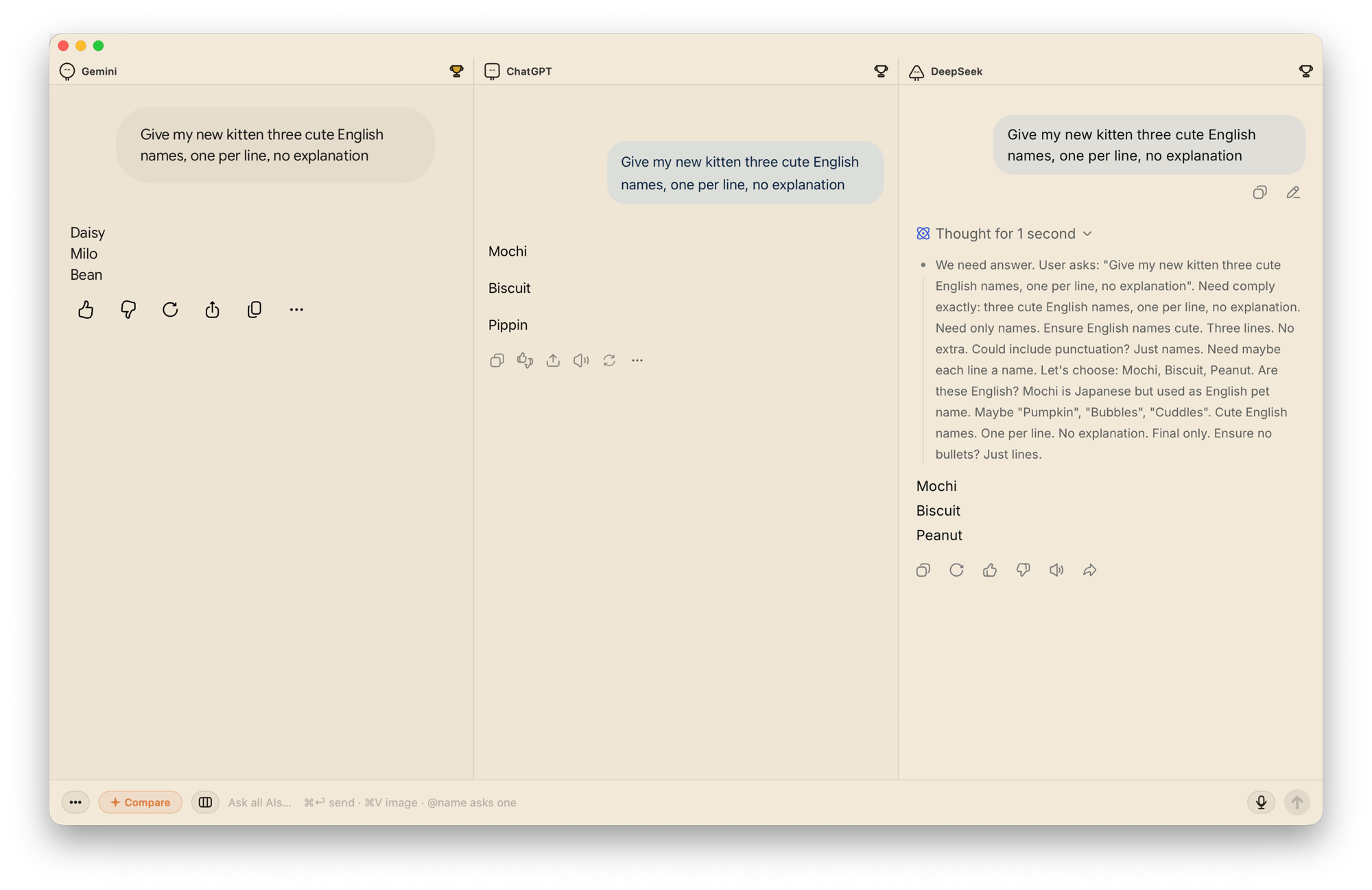Click the ChatGPT trophy icon
This screenshot has width=1372, height=890.
(881, 71)
